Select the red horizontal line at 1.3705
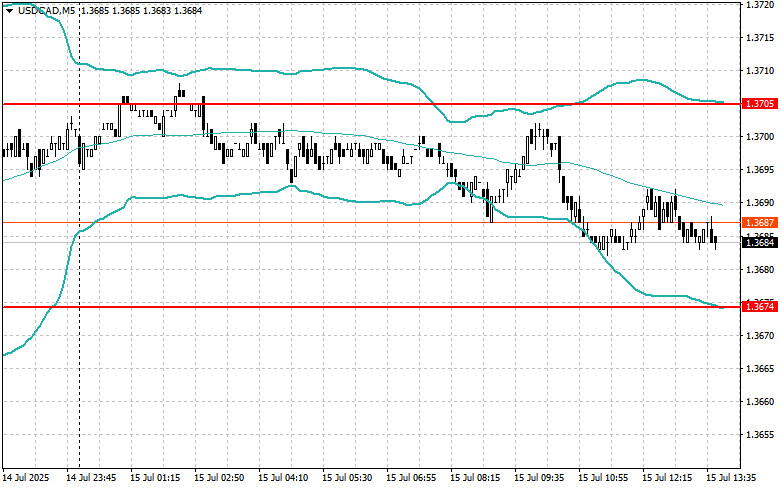The height and width of the screenshot is (489, 781). pos(372,104)
